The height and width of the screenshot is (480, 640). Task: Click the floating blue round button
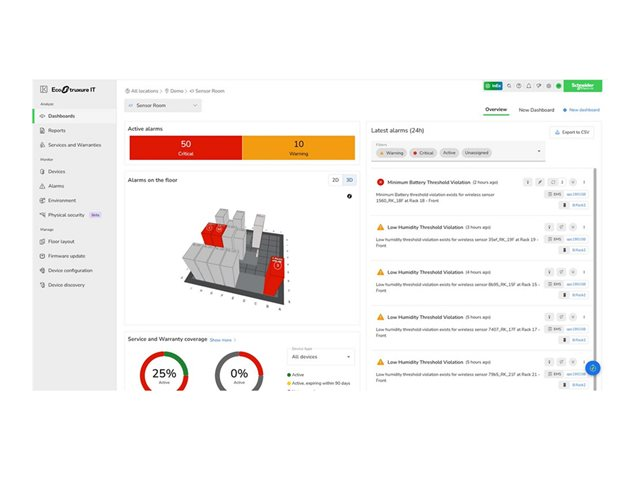click(592, 368)
